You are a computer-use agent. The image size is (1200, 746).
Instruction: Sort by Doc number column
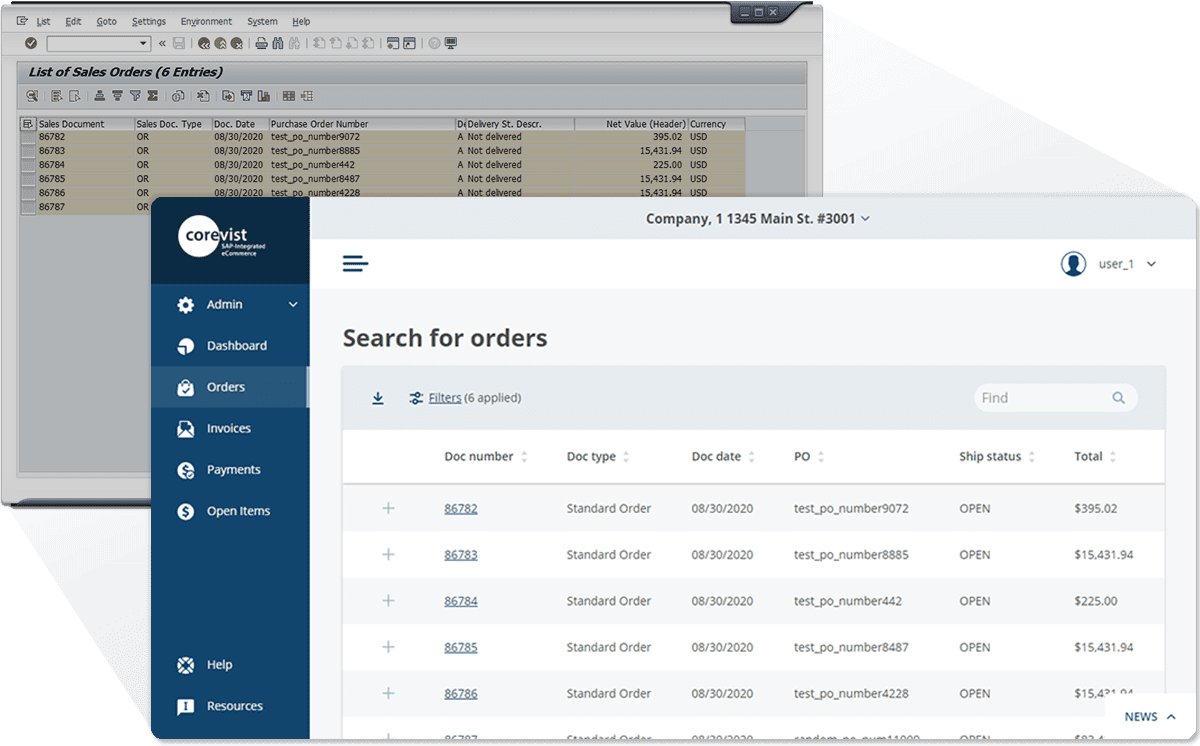click(486, 456)
